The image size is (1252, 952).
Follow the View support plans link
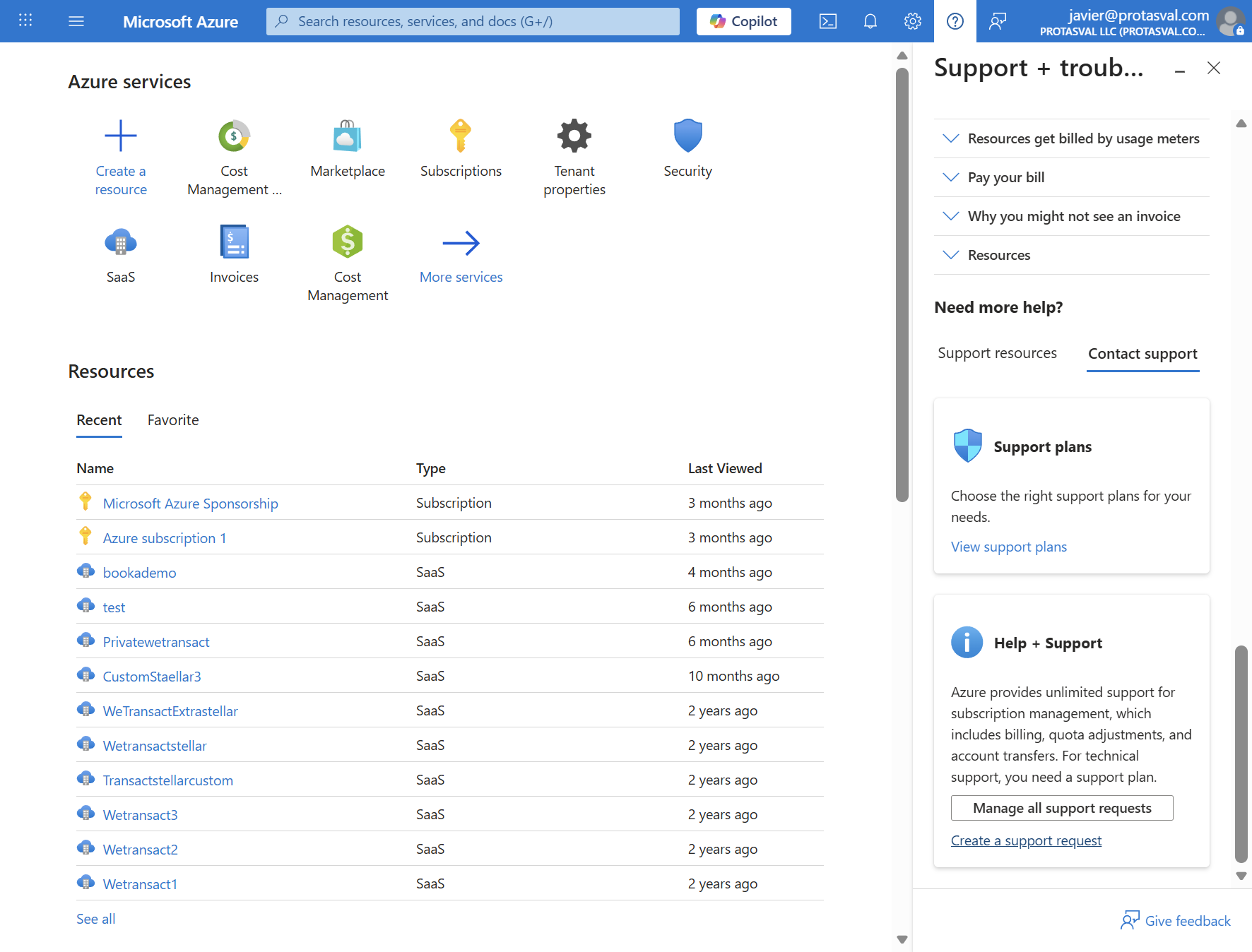pyautogui.click(x=1009, y=547)
